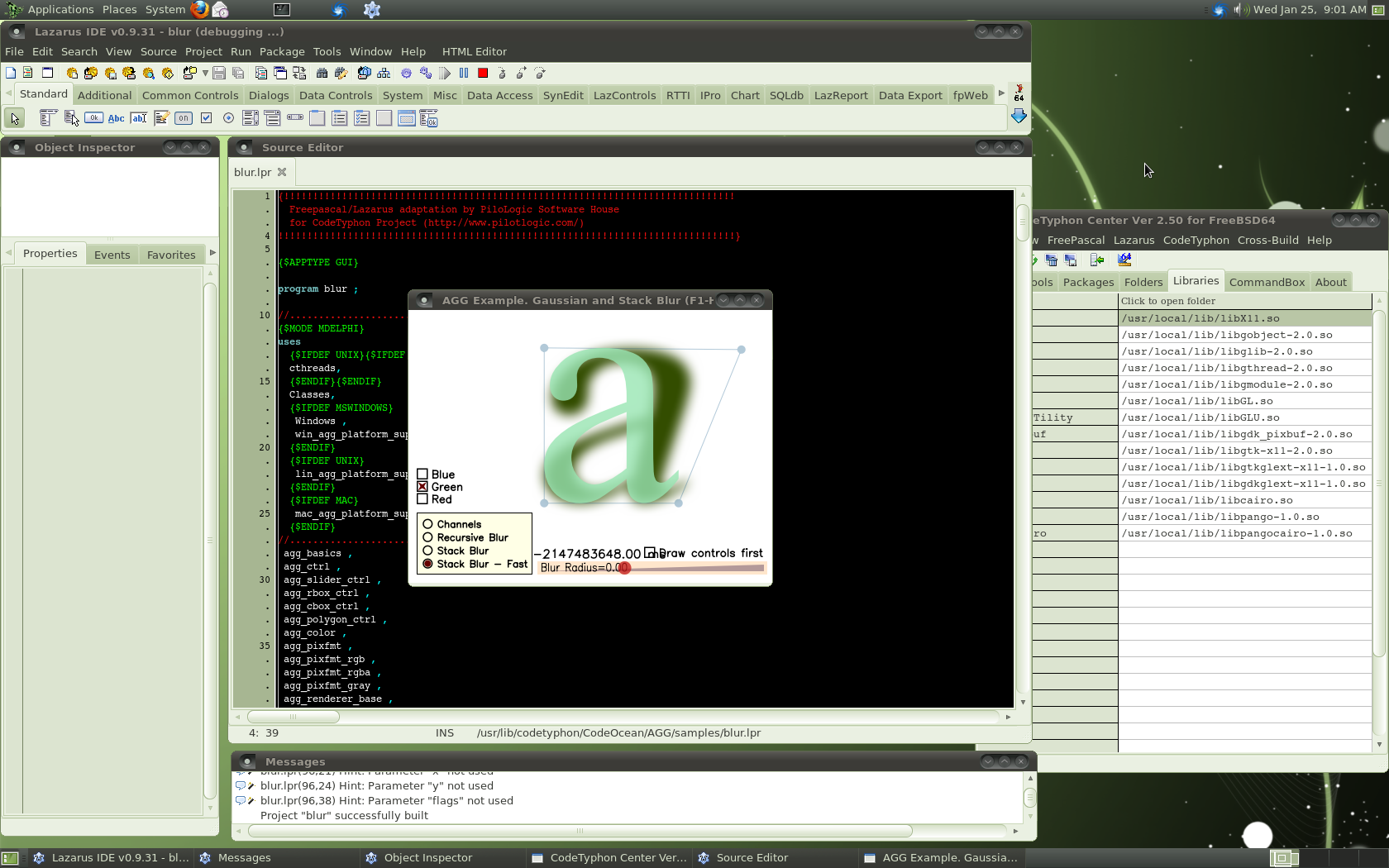Click the Source Editor horizontal scrollbar thumb
1389x868 pixels.
(294, 717)
